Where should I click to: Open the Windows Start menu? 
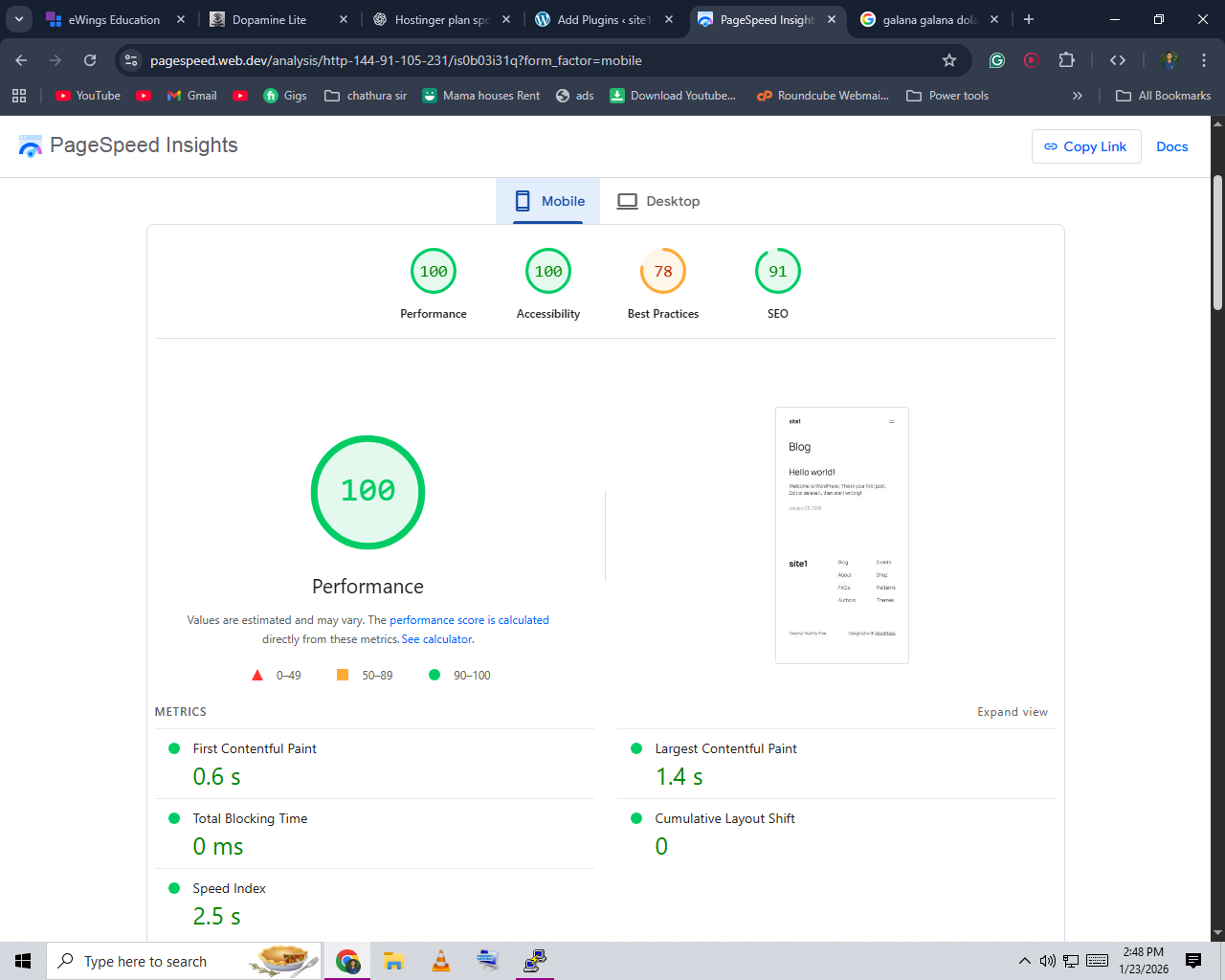coord(23,961)
